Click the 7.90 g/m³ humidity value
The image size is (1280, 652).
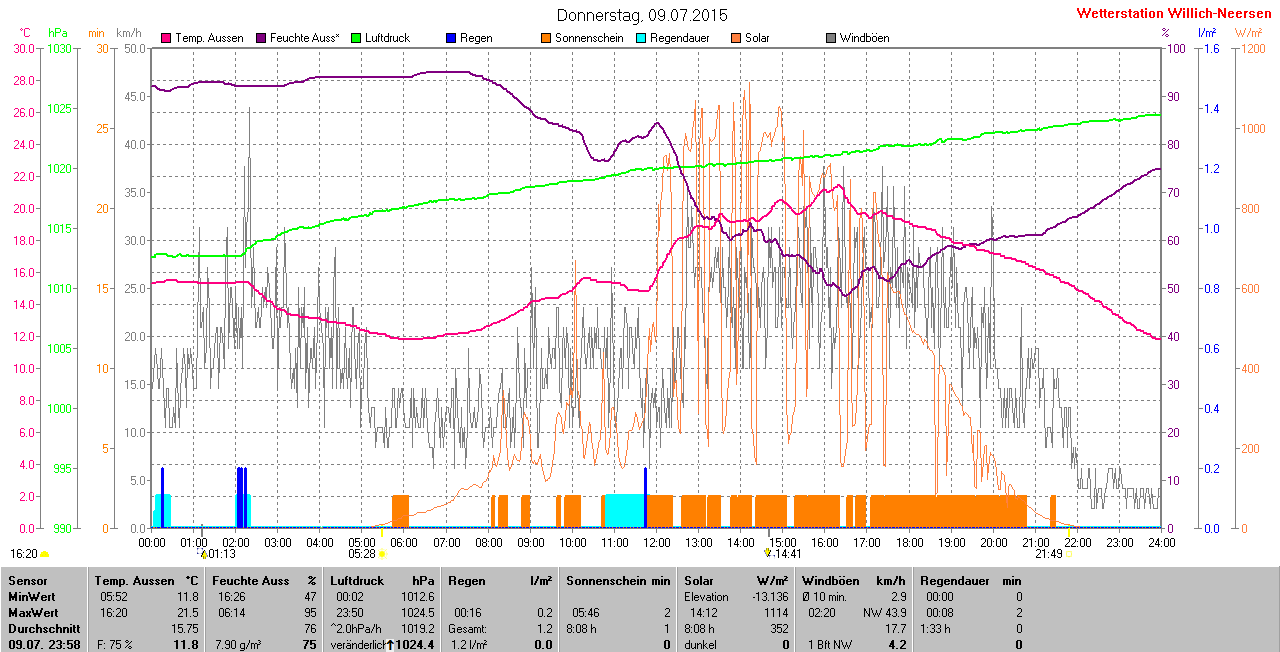pyautogui.click(x=239, y=645)
